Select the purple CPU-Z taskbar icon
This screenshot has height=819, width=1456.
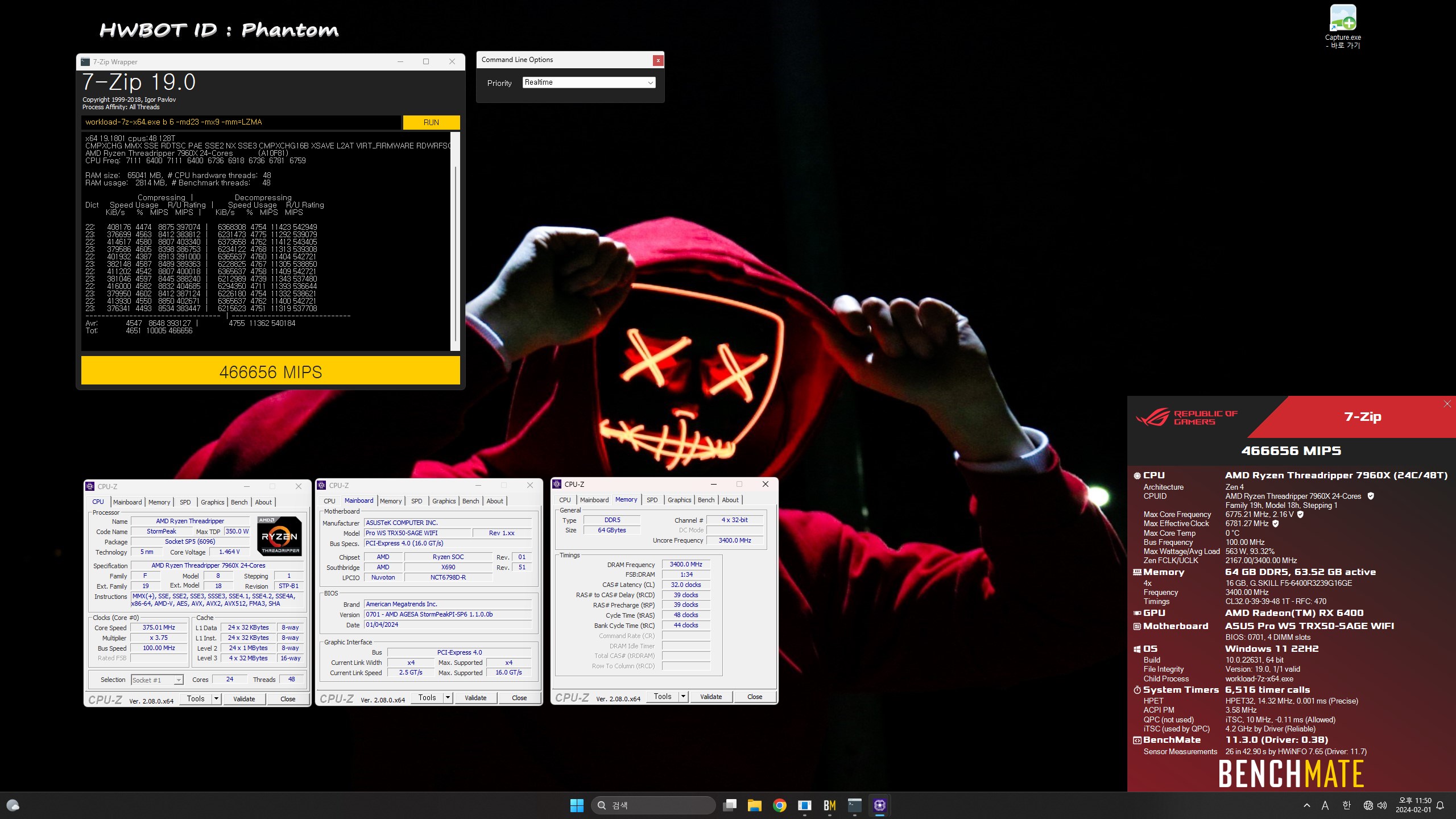click(x=880, y=805)
